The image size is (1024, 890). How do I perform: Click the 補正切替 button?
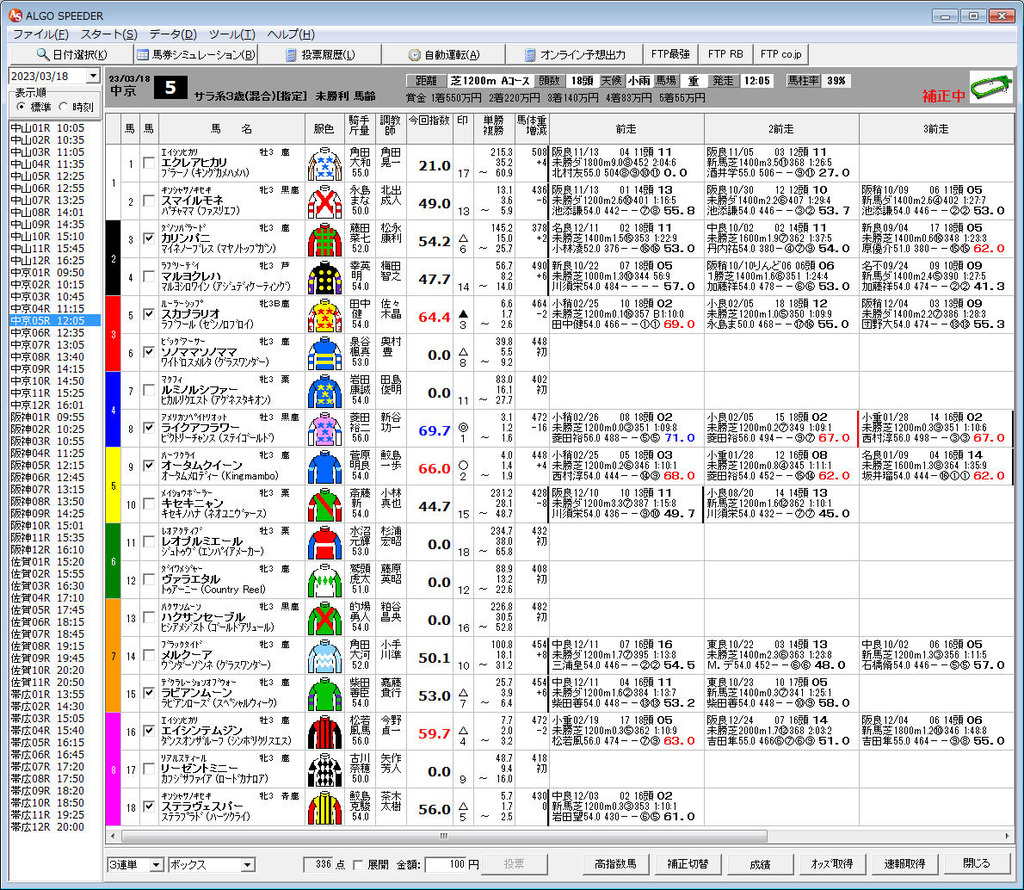[688, 864]
